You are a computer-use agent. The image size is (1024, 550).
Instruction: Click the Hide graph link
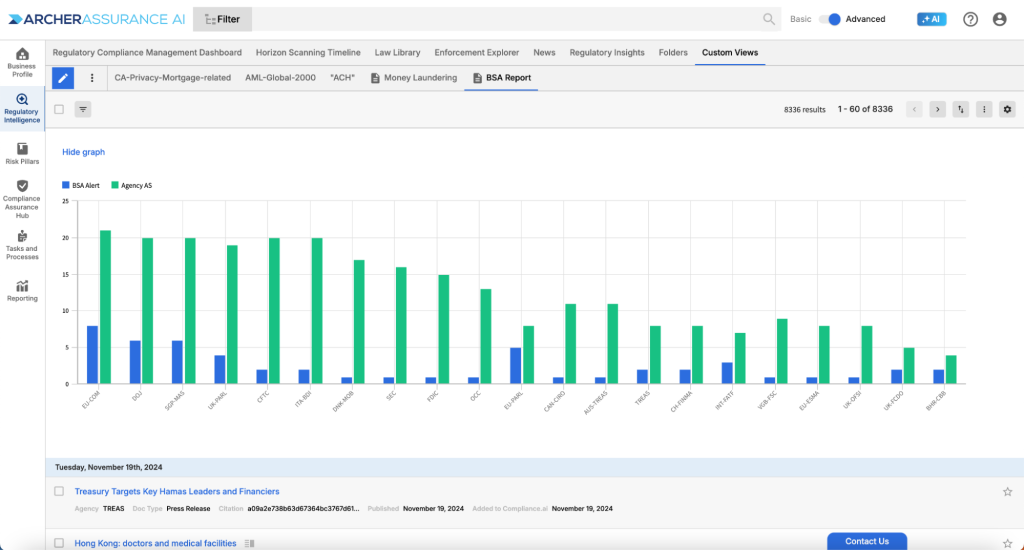[84, 152]
